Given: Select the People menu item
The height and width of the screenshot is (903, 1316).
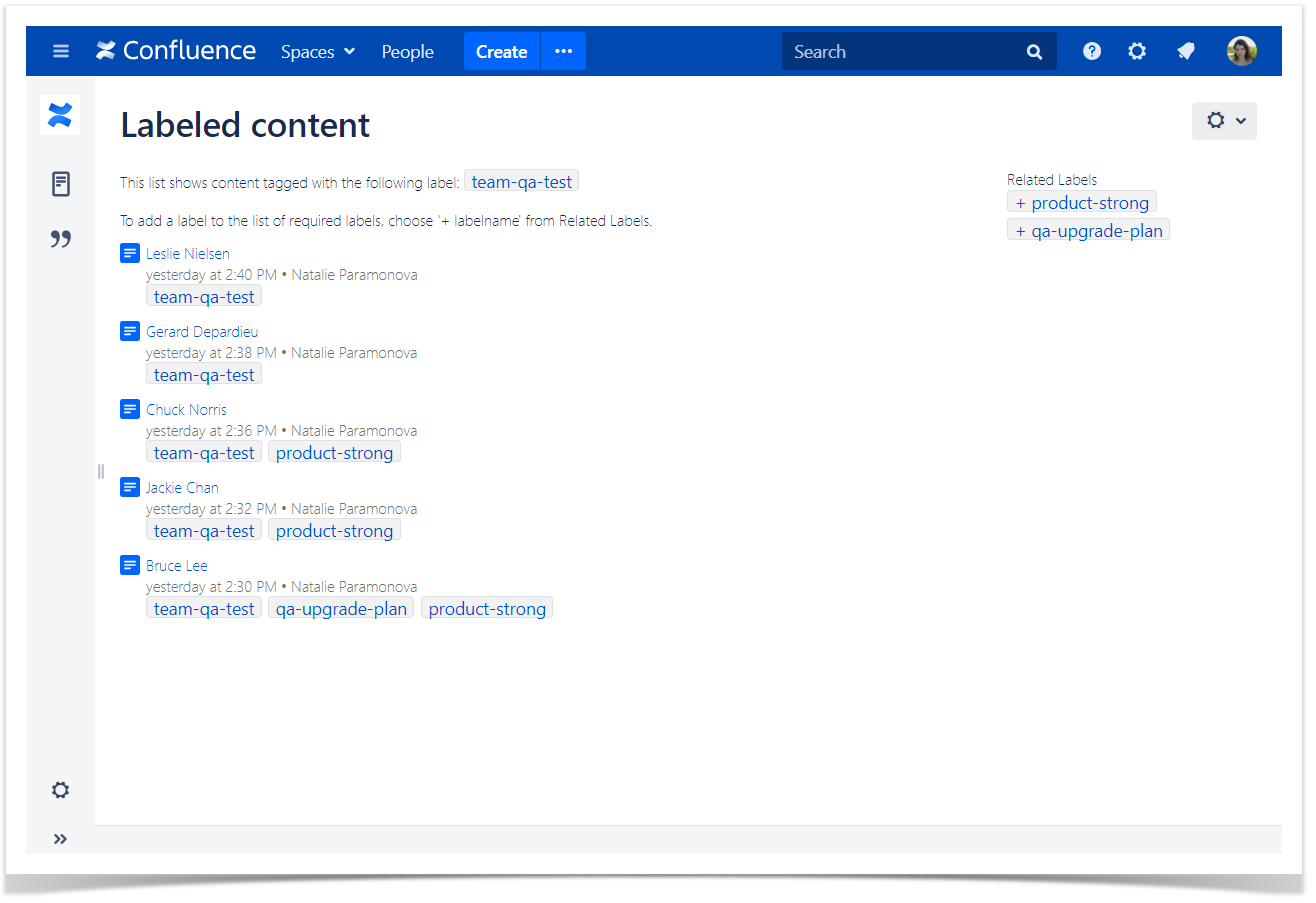Looking at the screenshot, I should point(407,51).
